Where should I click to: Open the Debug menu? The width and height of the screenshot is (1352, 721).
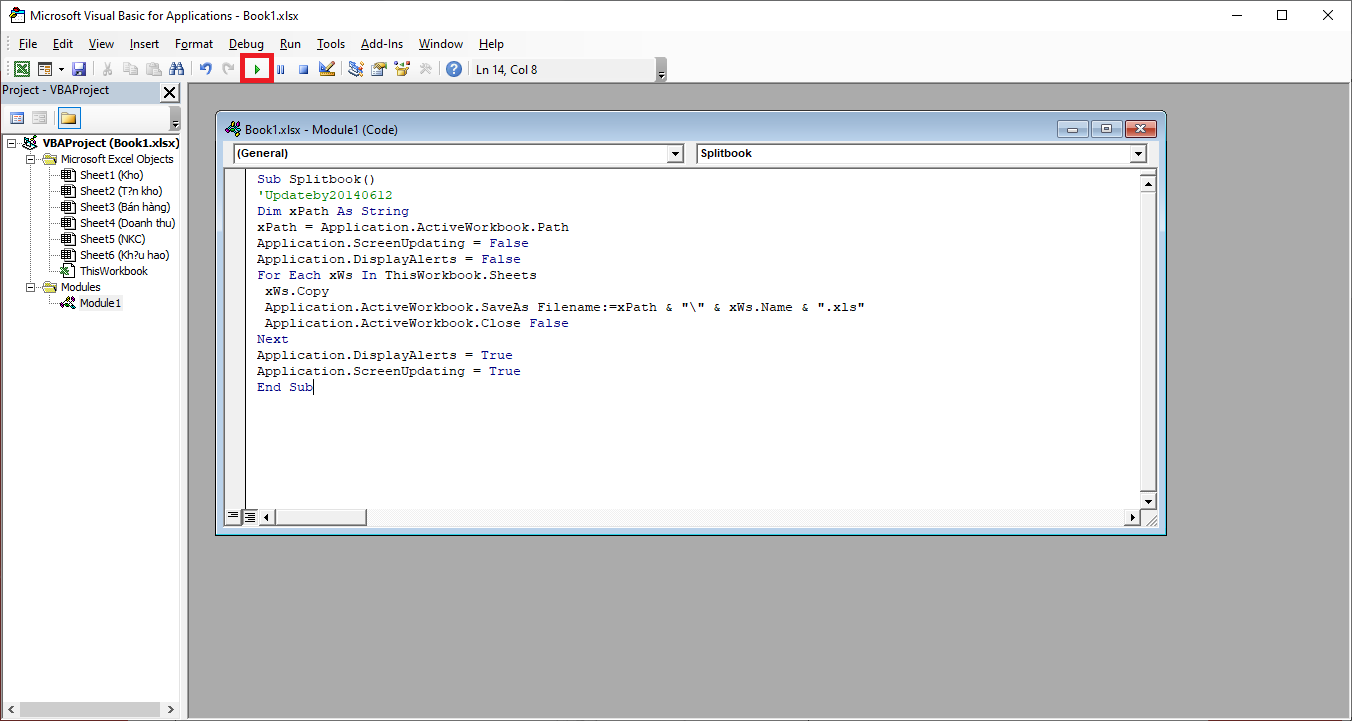point(246,44)
